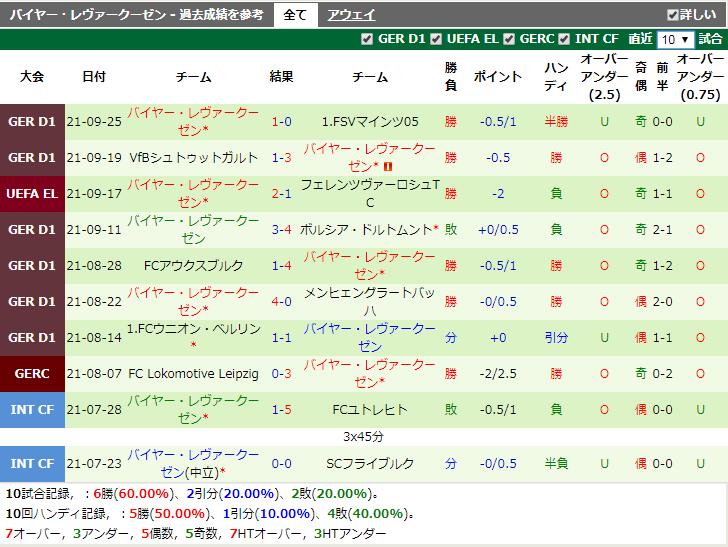This screenshot has width=728, height=547.
Task: Click the 7オーバー 3アンダー summary line
Action: point(195,534)
